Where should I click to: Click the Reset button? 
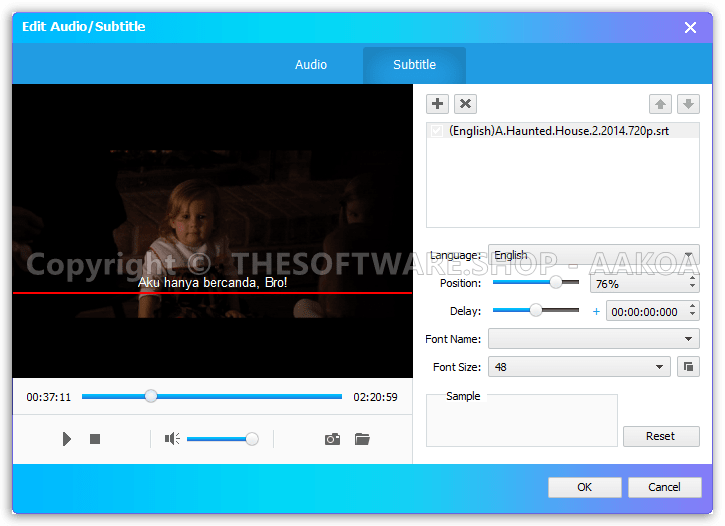coord(660,436)
